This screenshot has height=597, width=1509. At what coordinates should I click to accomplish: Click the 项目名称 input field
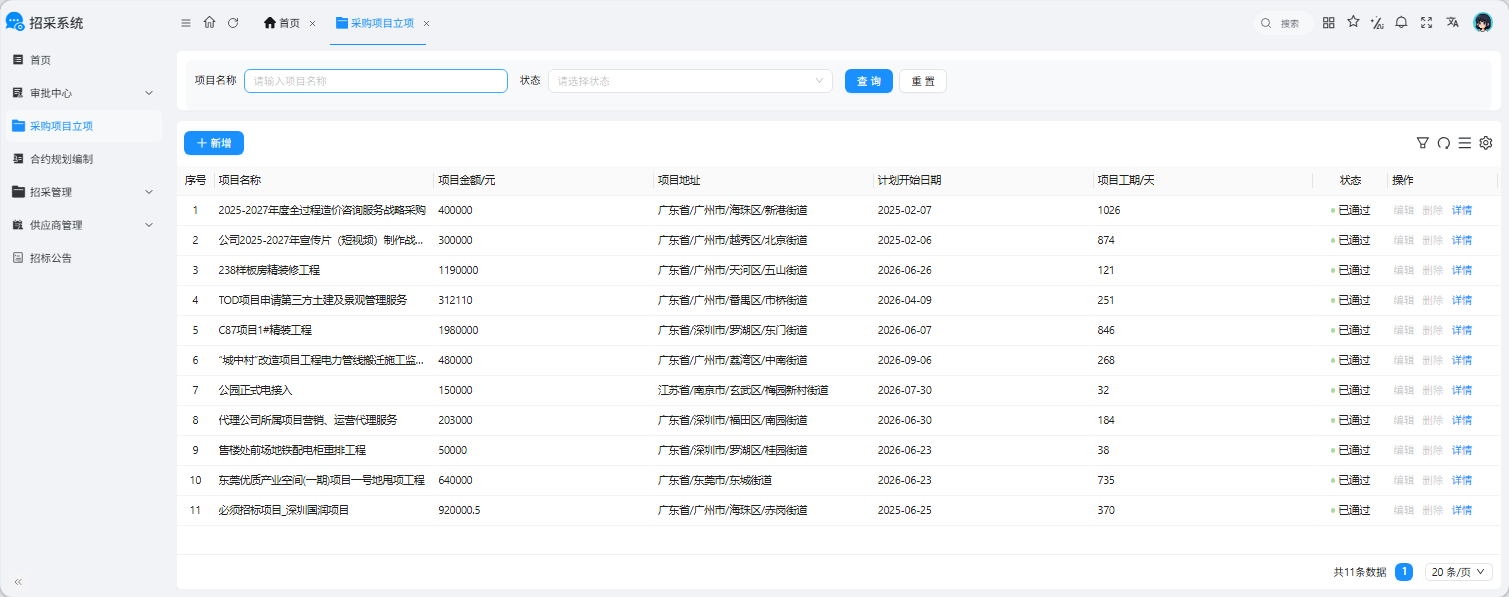click(376, 81)
